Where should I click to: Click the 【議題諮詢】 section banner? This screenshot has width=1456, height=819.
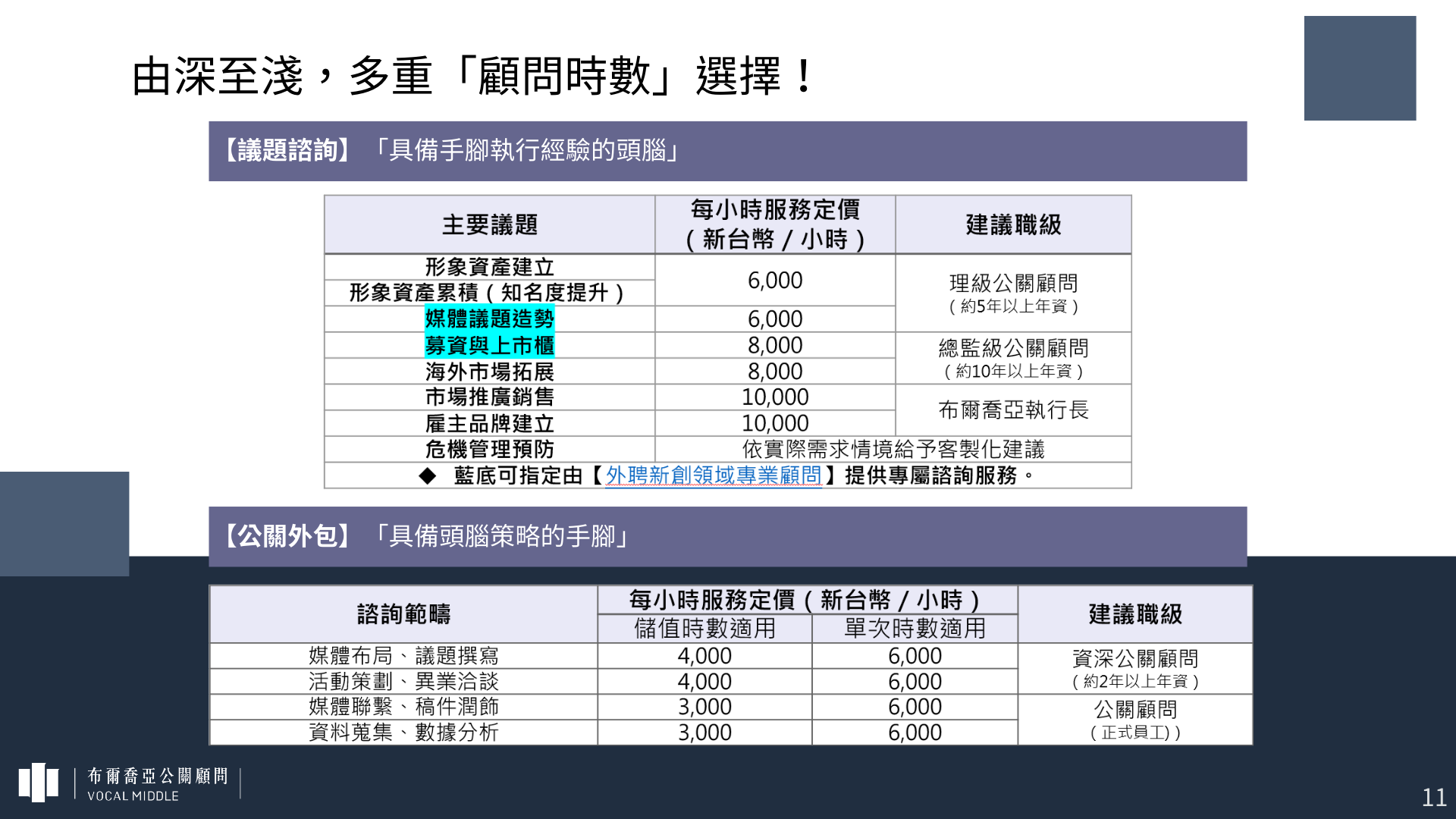point(726,151)
